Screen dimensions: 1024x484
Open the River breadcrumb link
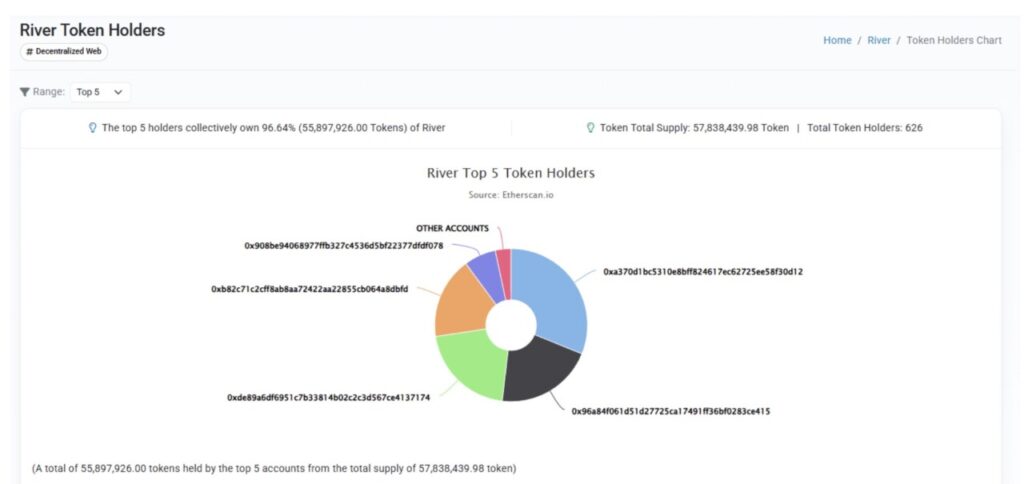[x=879, y=40]
